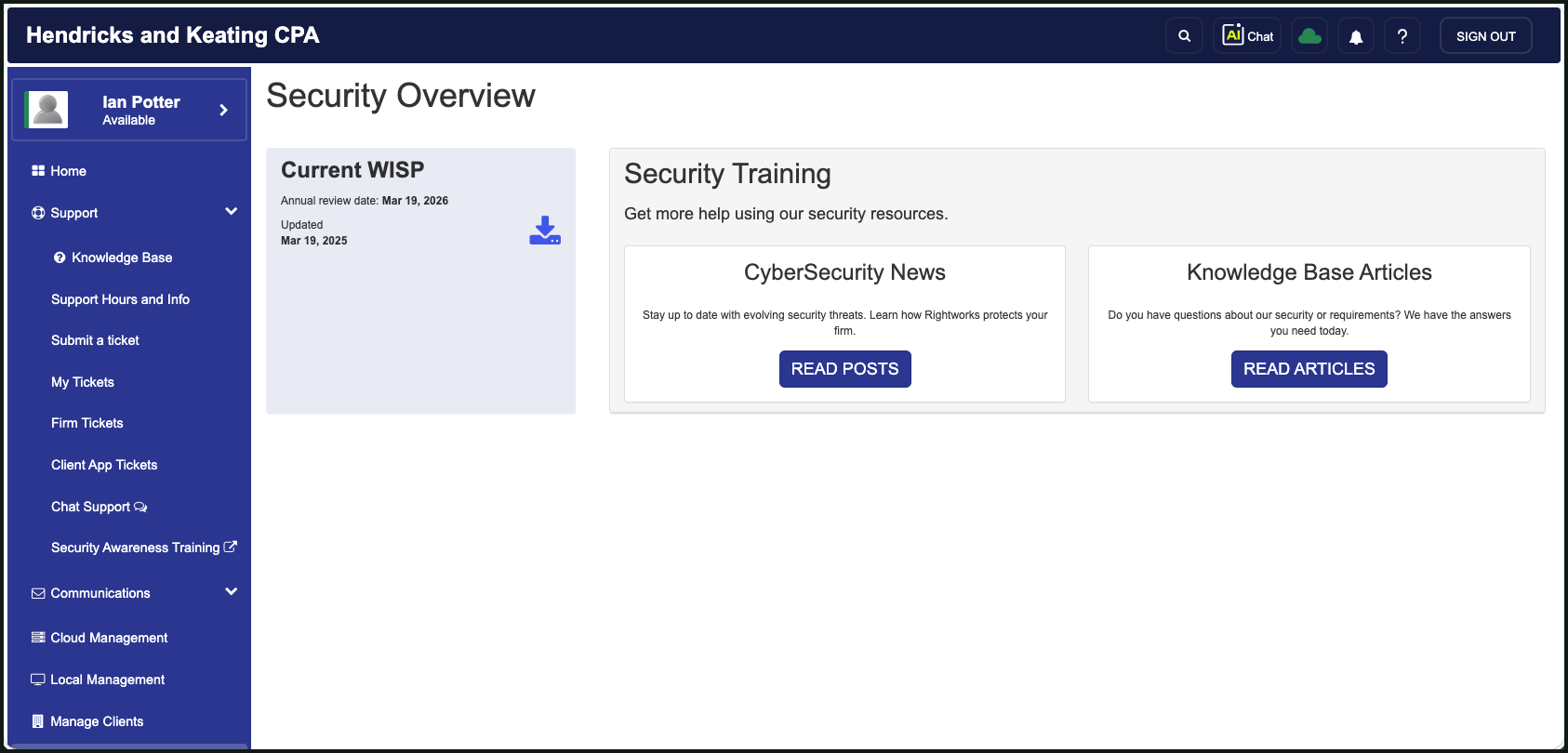Click the Local Management monitor icon
The height and width of the screenshot is (753, 1568).
click(38, 680)
